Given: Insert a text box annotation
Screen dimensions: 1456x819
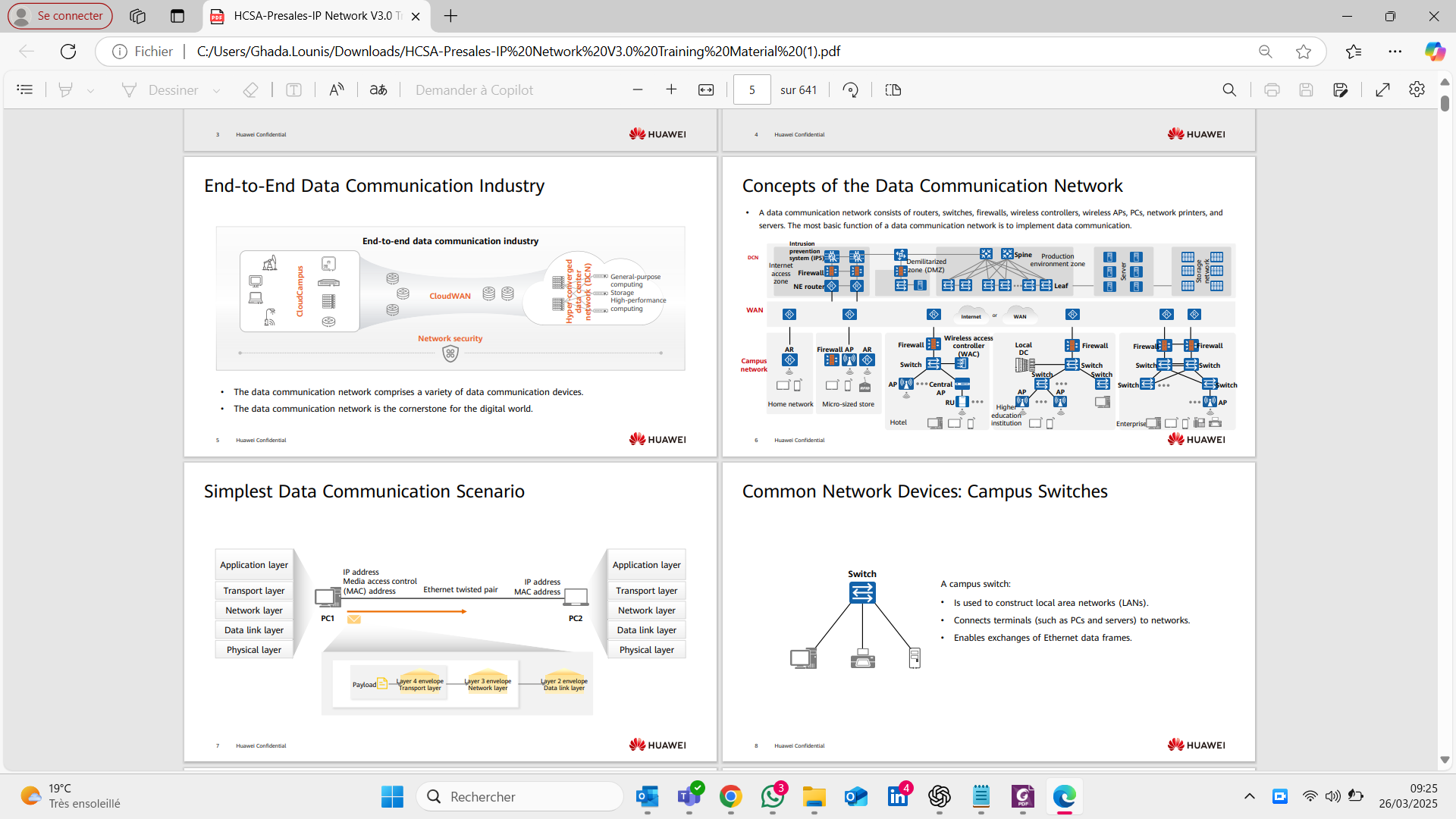Looking at the screenshot, I should click(x=294, y=89).
